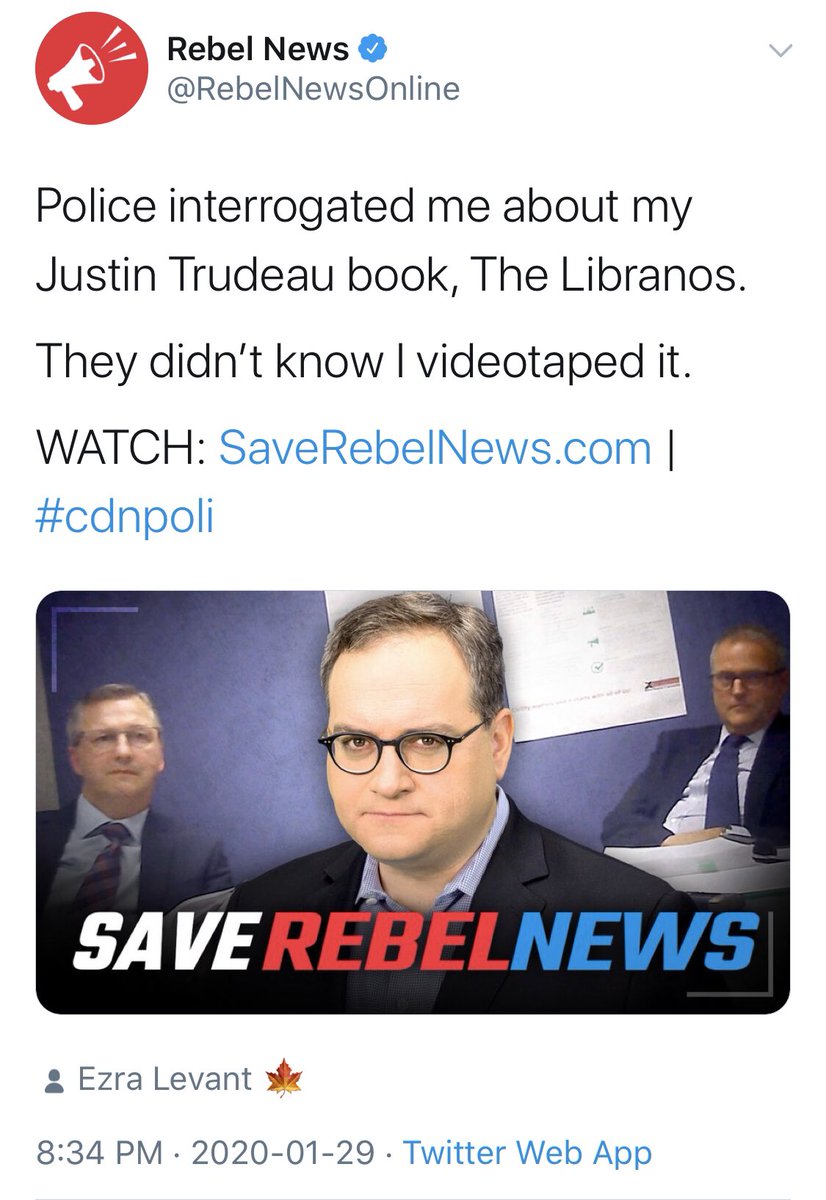Viewport: 826px width, 1200px height.
Task: Expand the tweet options chevron menu
Action: pos(779,49)
